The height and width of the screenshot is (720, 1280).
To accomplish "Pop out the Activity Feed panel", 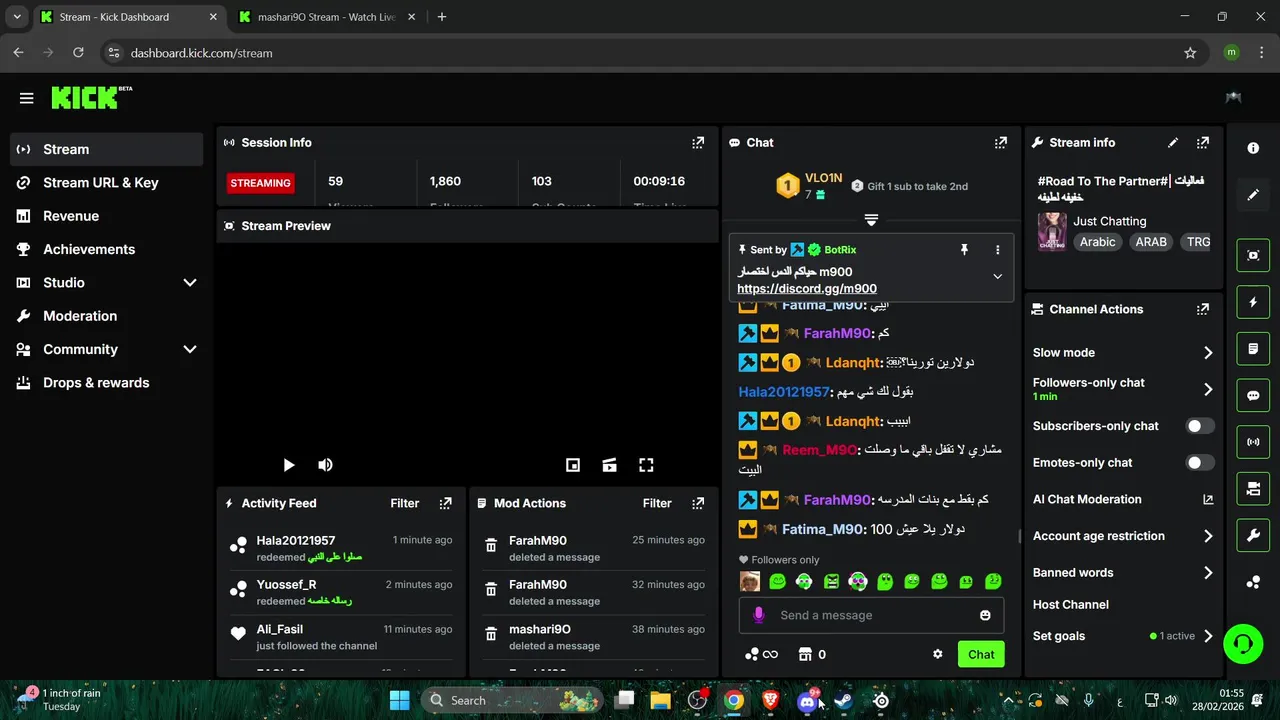I will [x=446, y=503].
